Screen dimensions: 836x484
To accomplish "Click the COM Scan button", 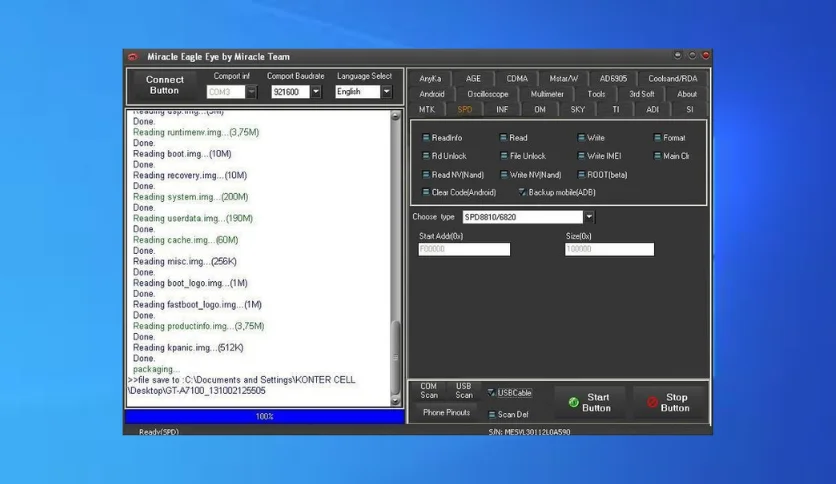I will pyautogui.click(x=429, y=391).
